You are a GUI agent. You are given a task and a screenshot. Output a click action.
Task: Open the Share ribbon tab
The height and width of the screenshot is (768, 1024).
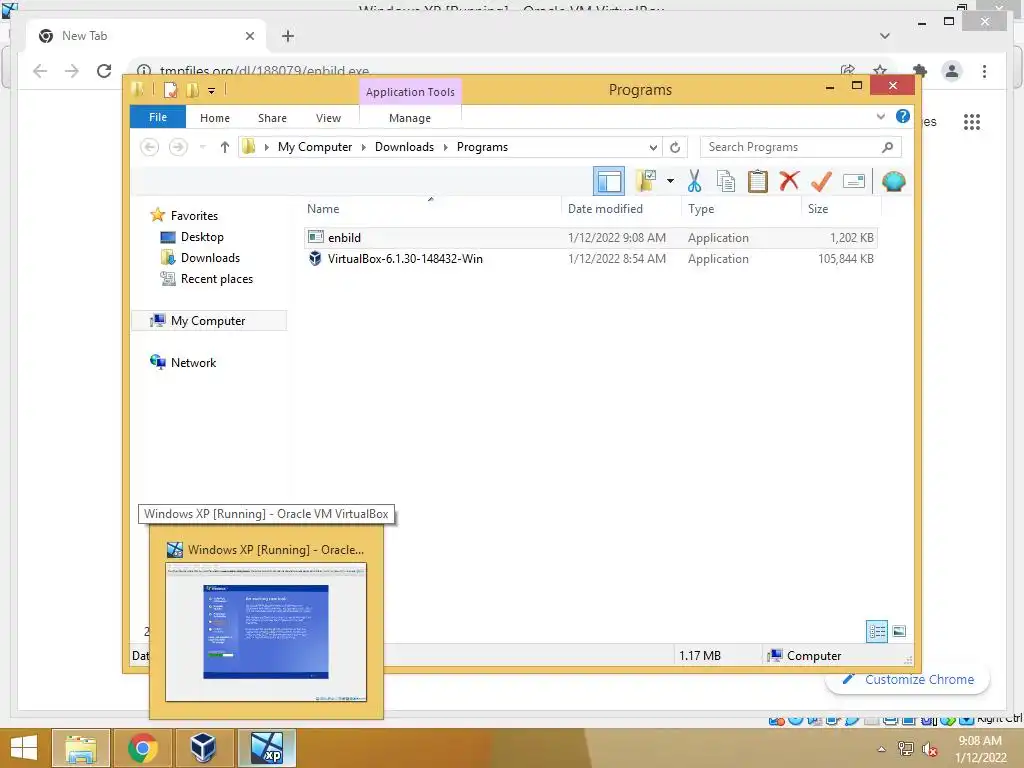(272, 118)
